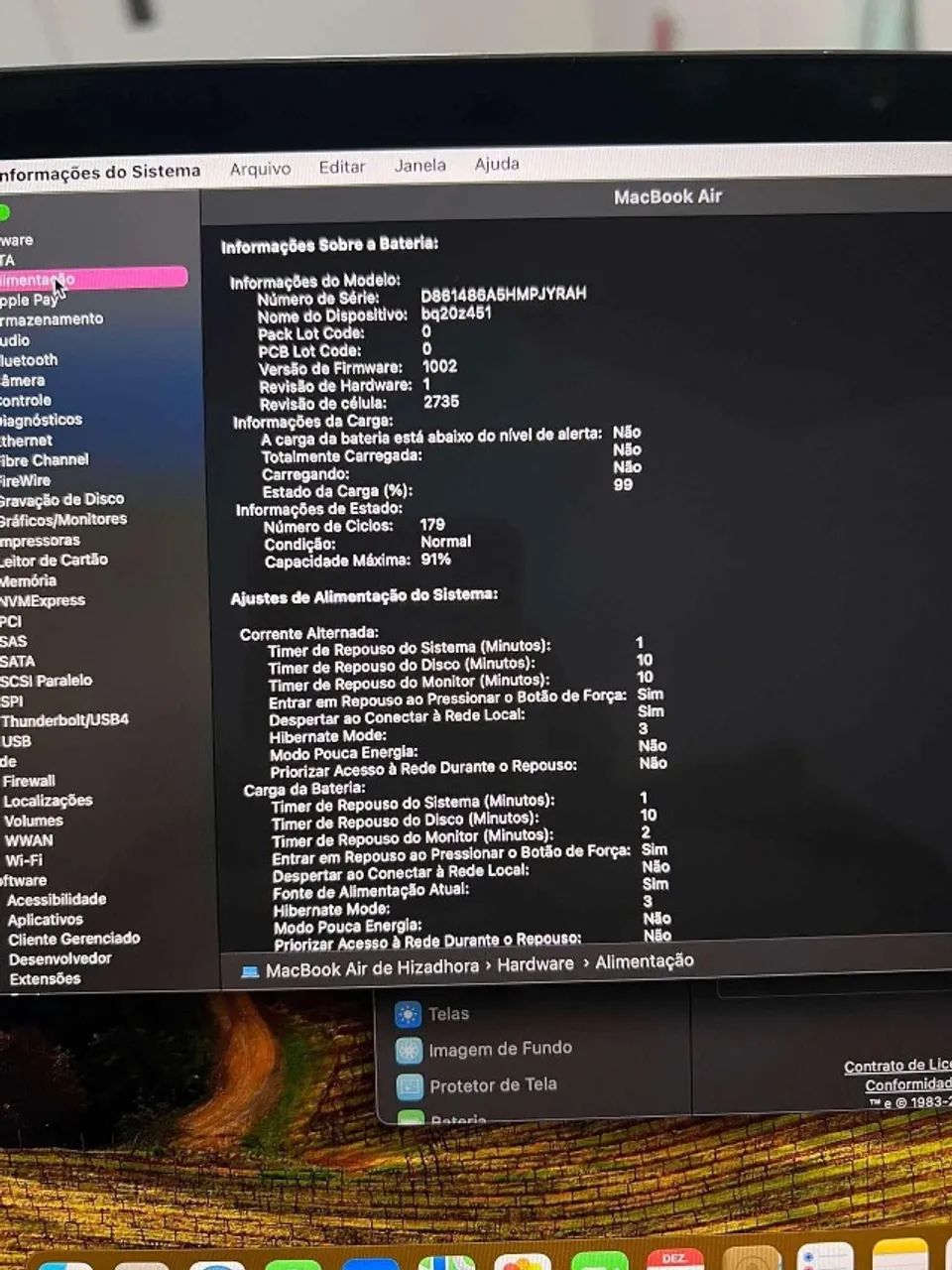952x1270 pixels.
Task: Click the Protetor de Tela icon in Settings
Action: [x=410, y=1087]
